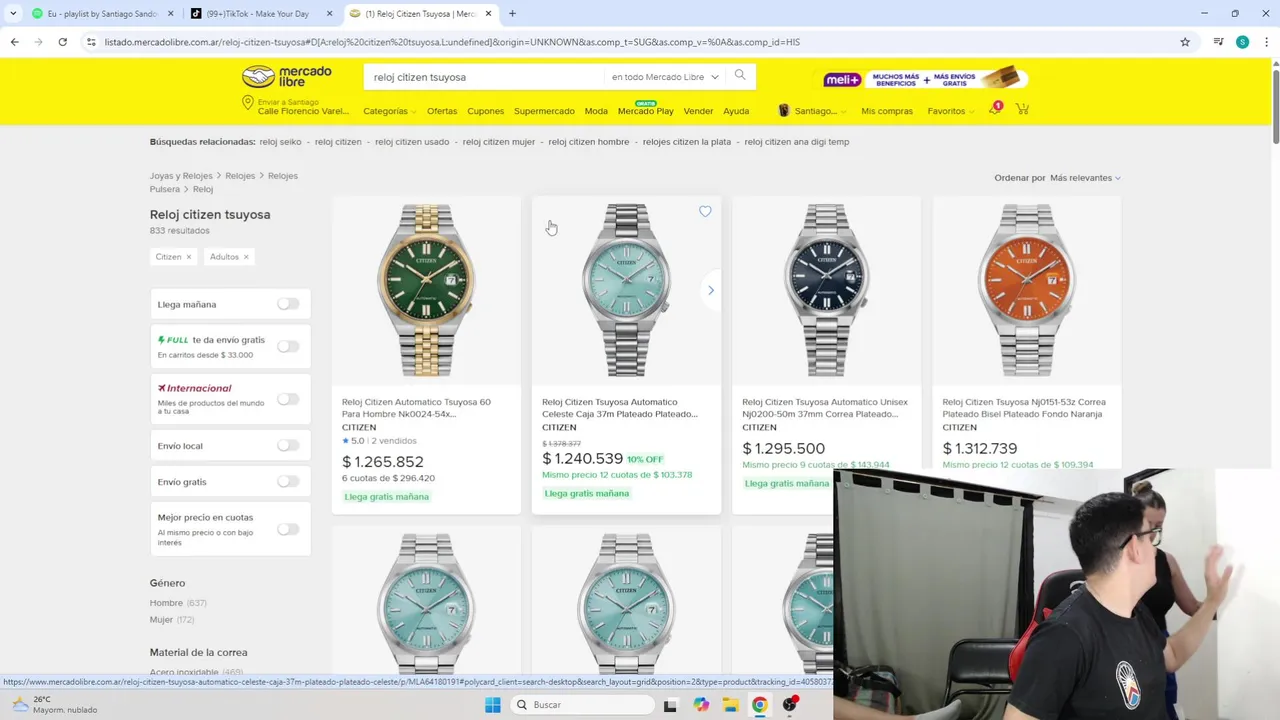Viewport: 1280px width, 720px height.
Task: Remove the Citizen filter tag
Action: tap(188, 257)
